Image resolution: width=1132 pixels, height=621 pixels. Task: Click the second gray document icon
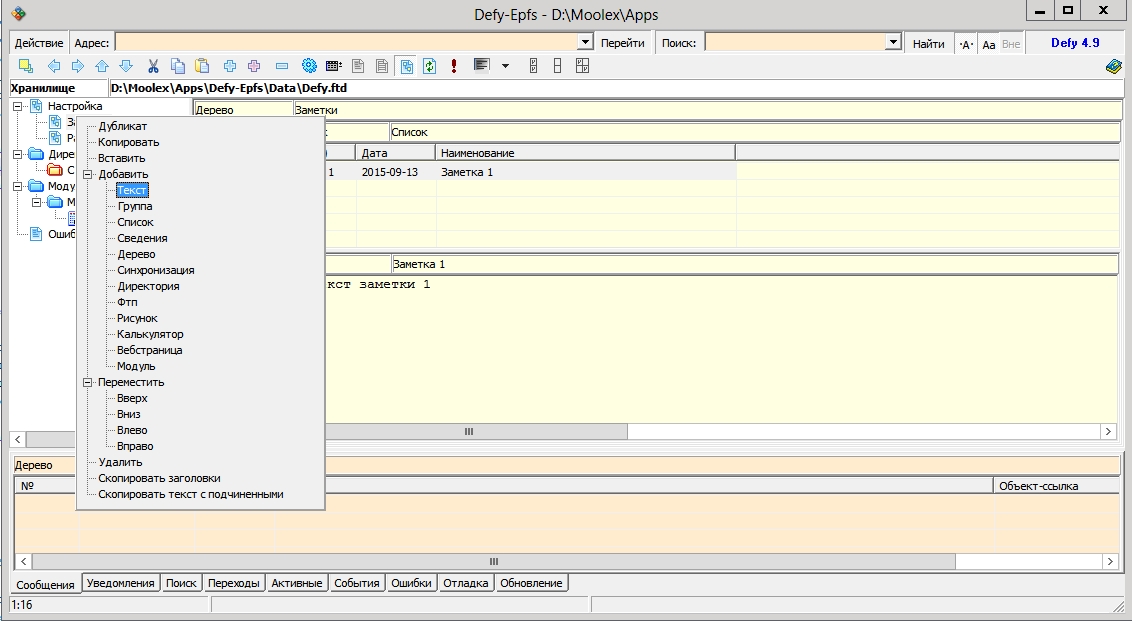(382, 66)
